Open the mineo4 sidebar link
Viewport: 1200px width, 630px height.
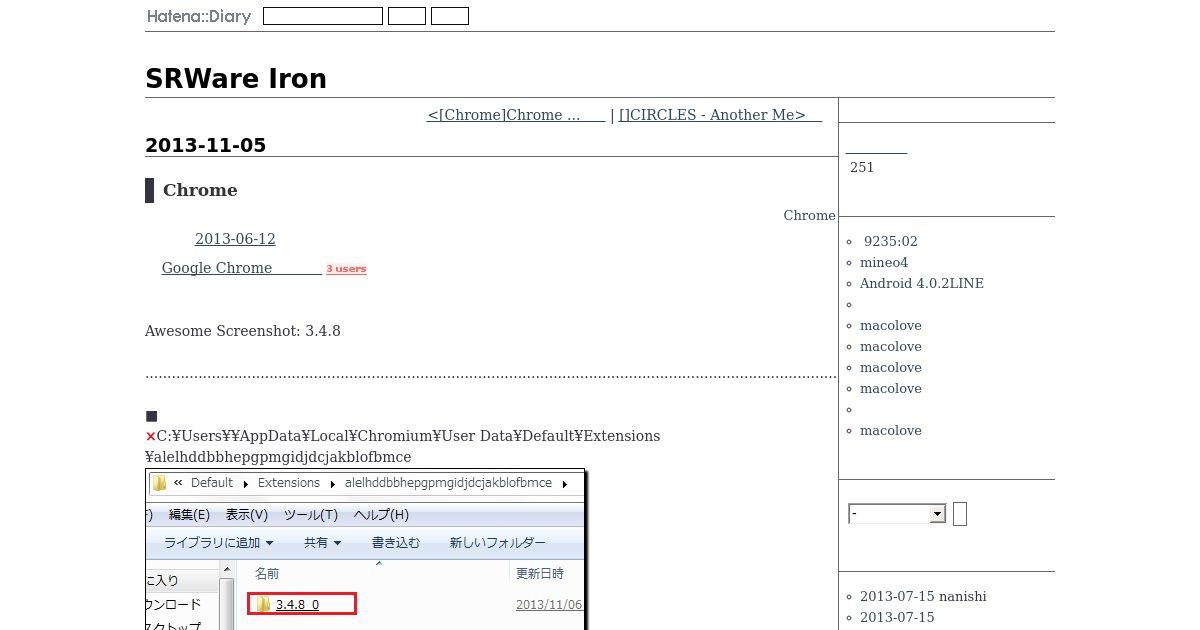(884, 263)
